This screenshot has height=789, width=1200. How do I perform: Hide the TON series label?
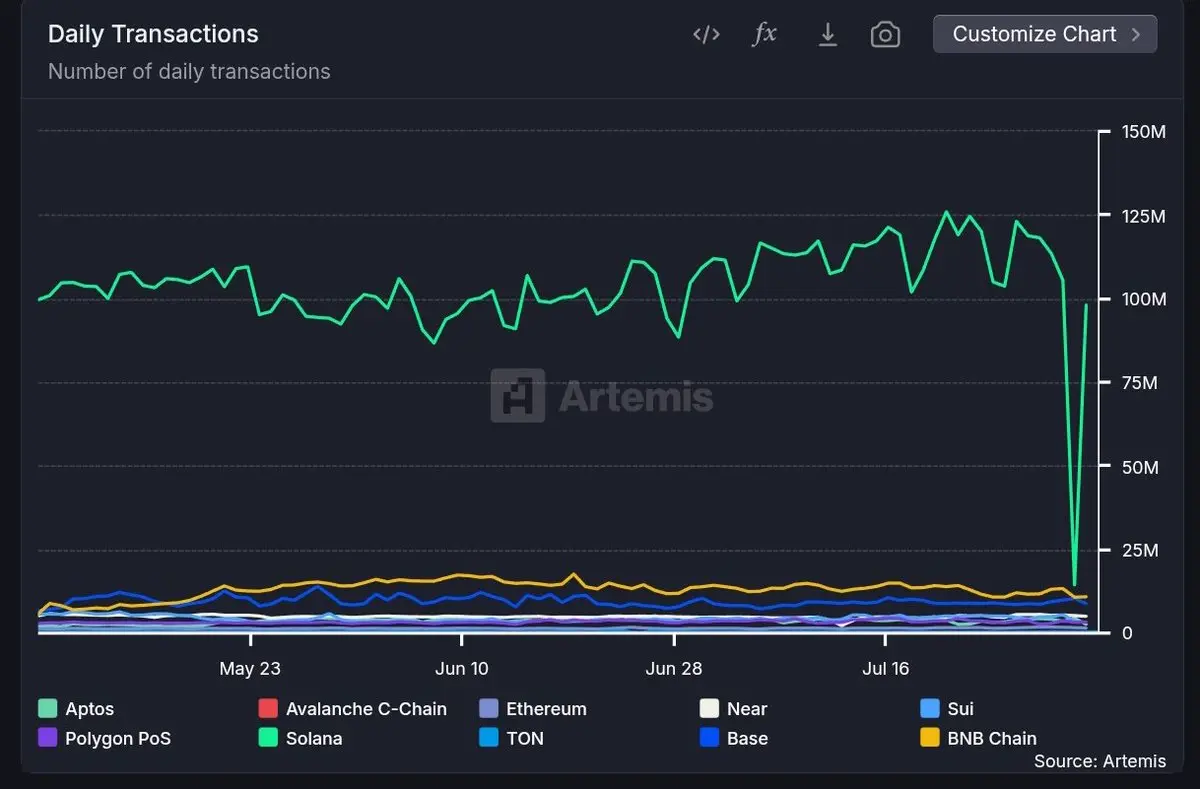click(525, 739)
